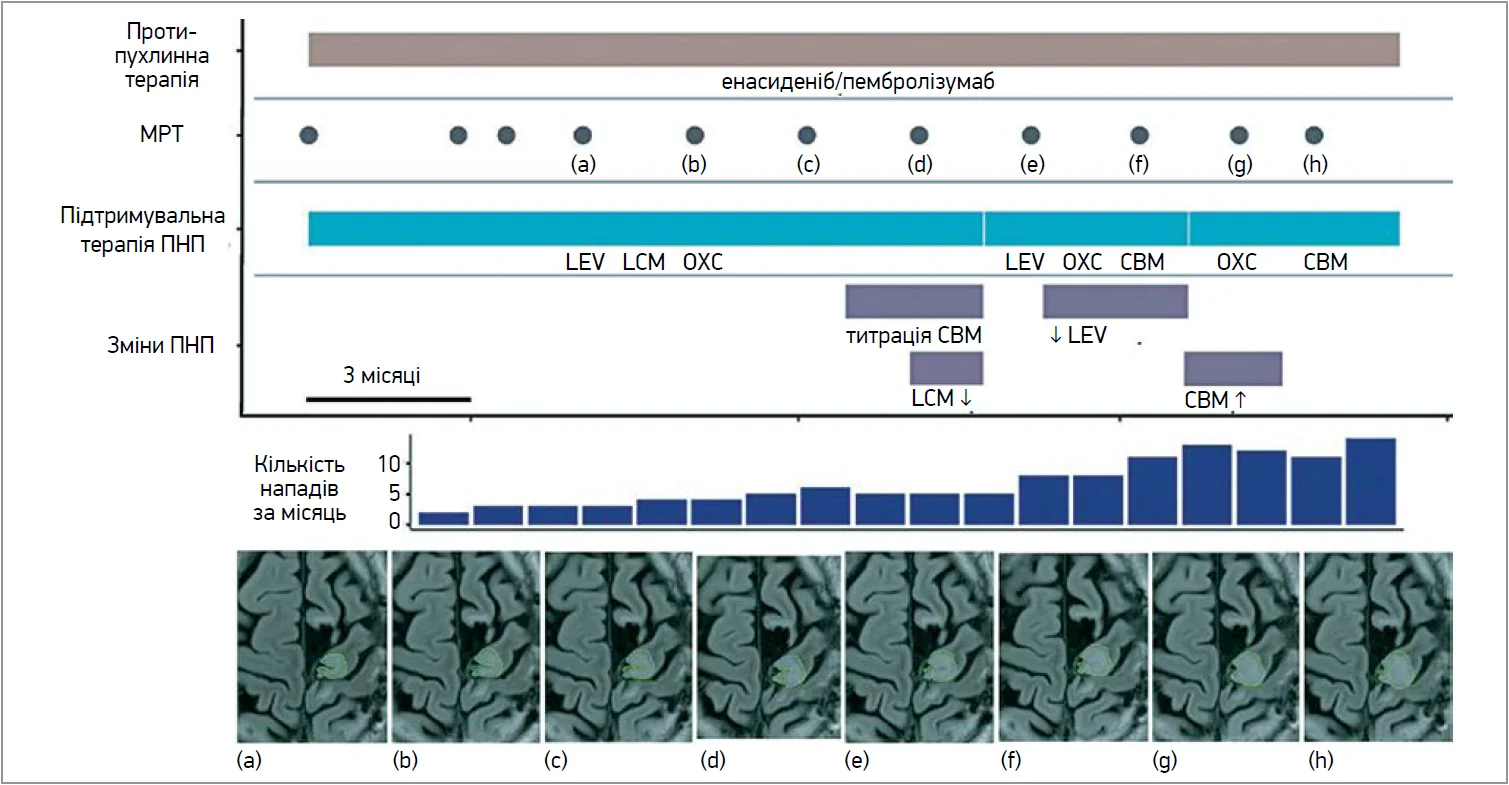The image size is (1509, 785).
Task: Select MRI brain thumbnail (g)
Action: (1228, 645)
